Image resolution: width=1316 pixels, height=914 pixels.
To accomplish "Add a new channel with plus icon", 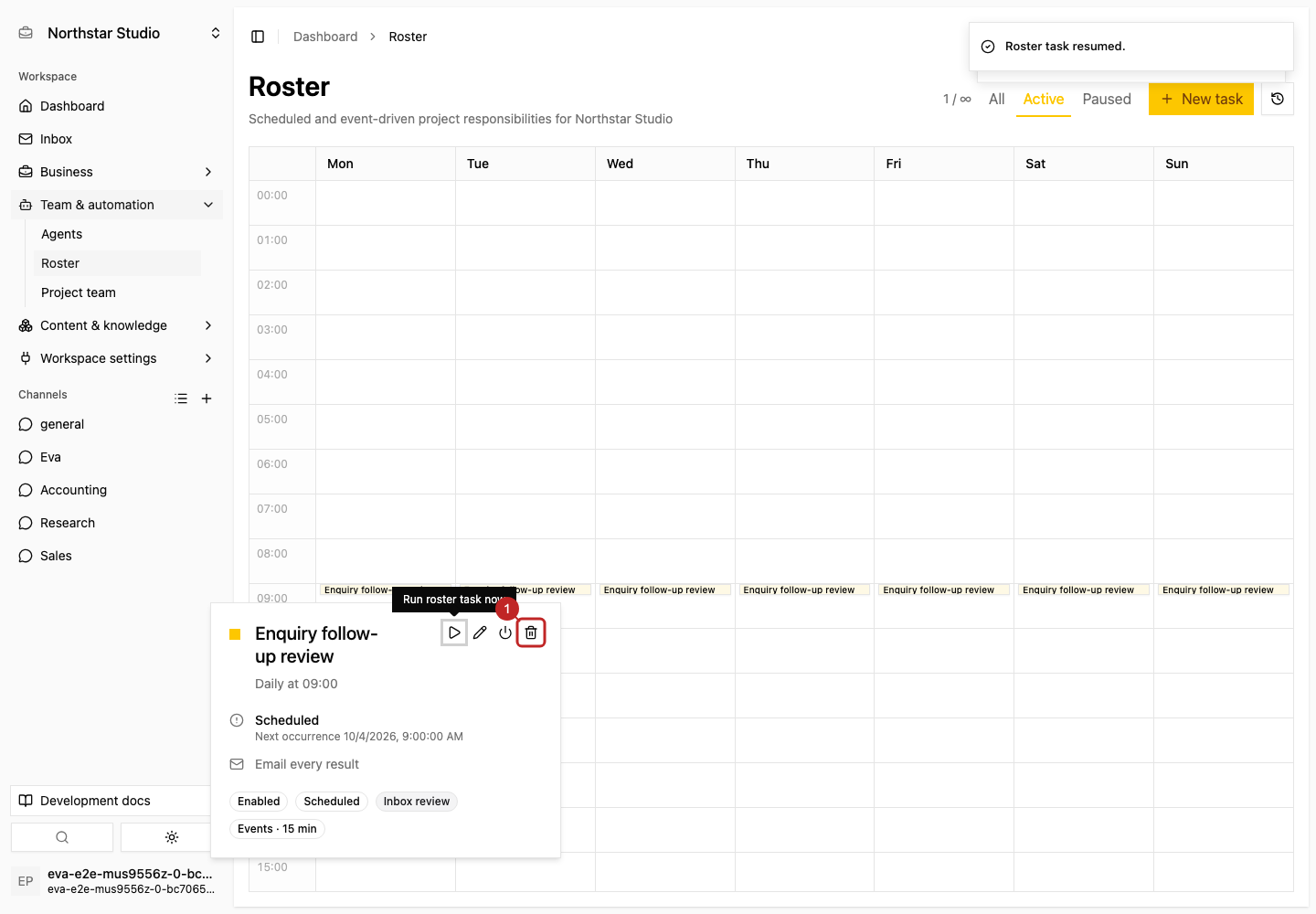I will [x=207, y=399].
